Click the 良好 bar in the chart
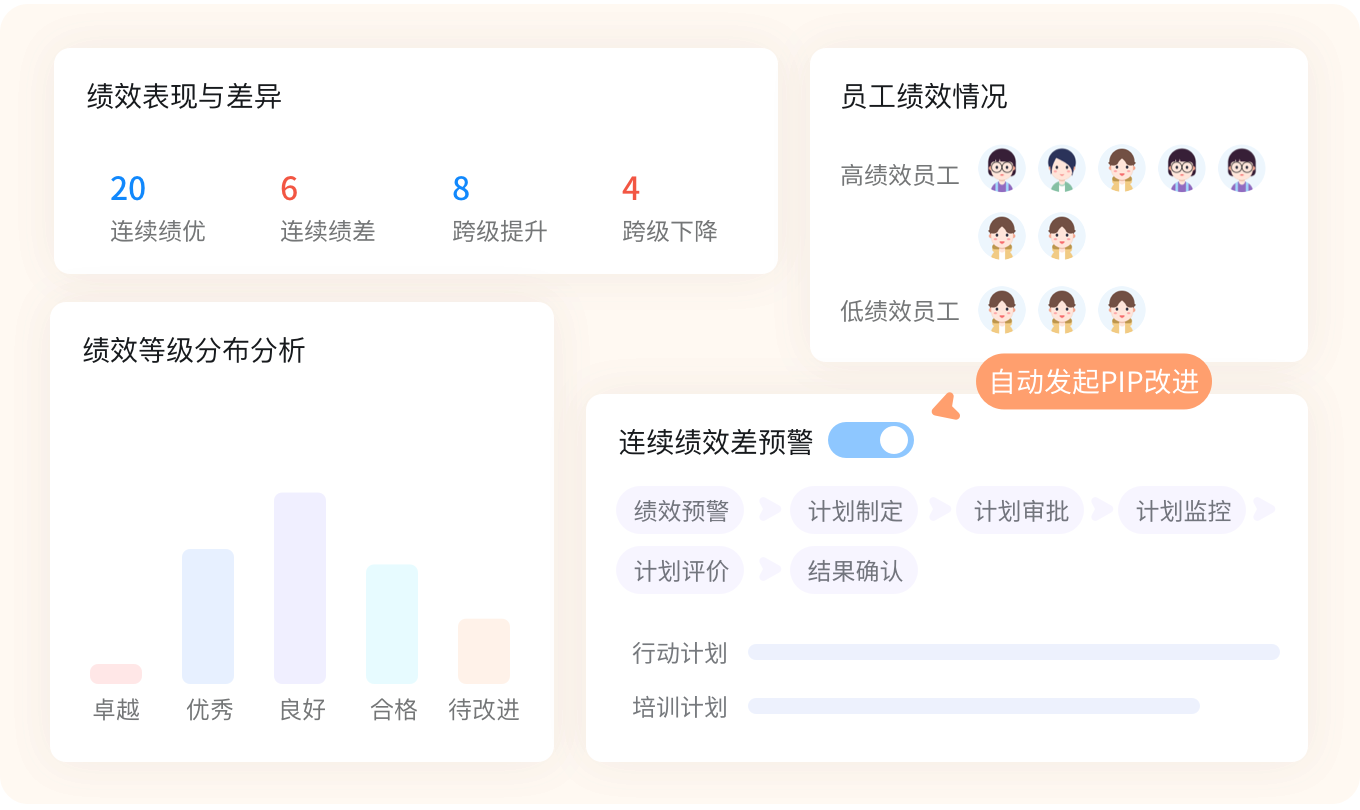 pos(300,588)
